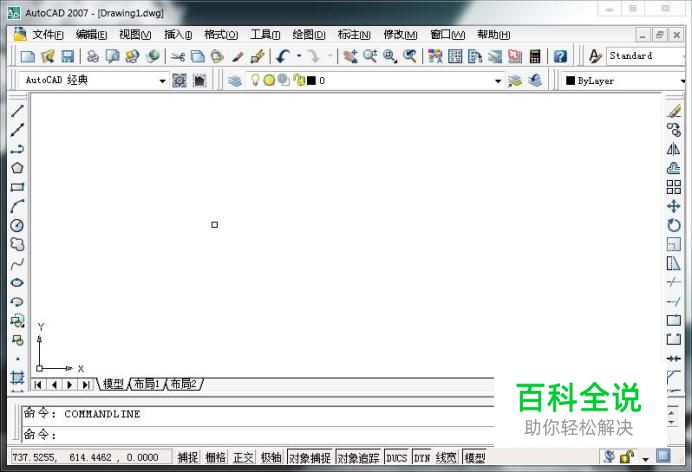
Task: Select the Polyline tool
Action: click(x=17, y=149)
